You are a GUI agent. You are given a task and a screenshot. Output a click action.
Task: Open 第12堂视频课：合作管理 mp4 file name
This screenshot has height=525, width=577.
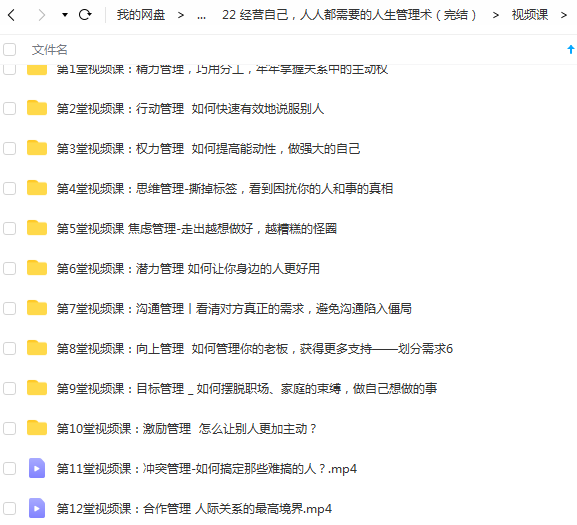pos(194,508)
